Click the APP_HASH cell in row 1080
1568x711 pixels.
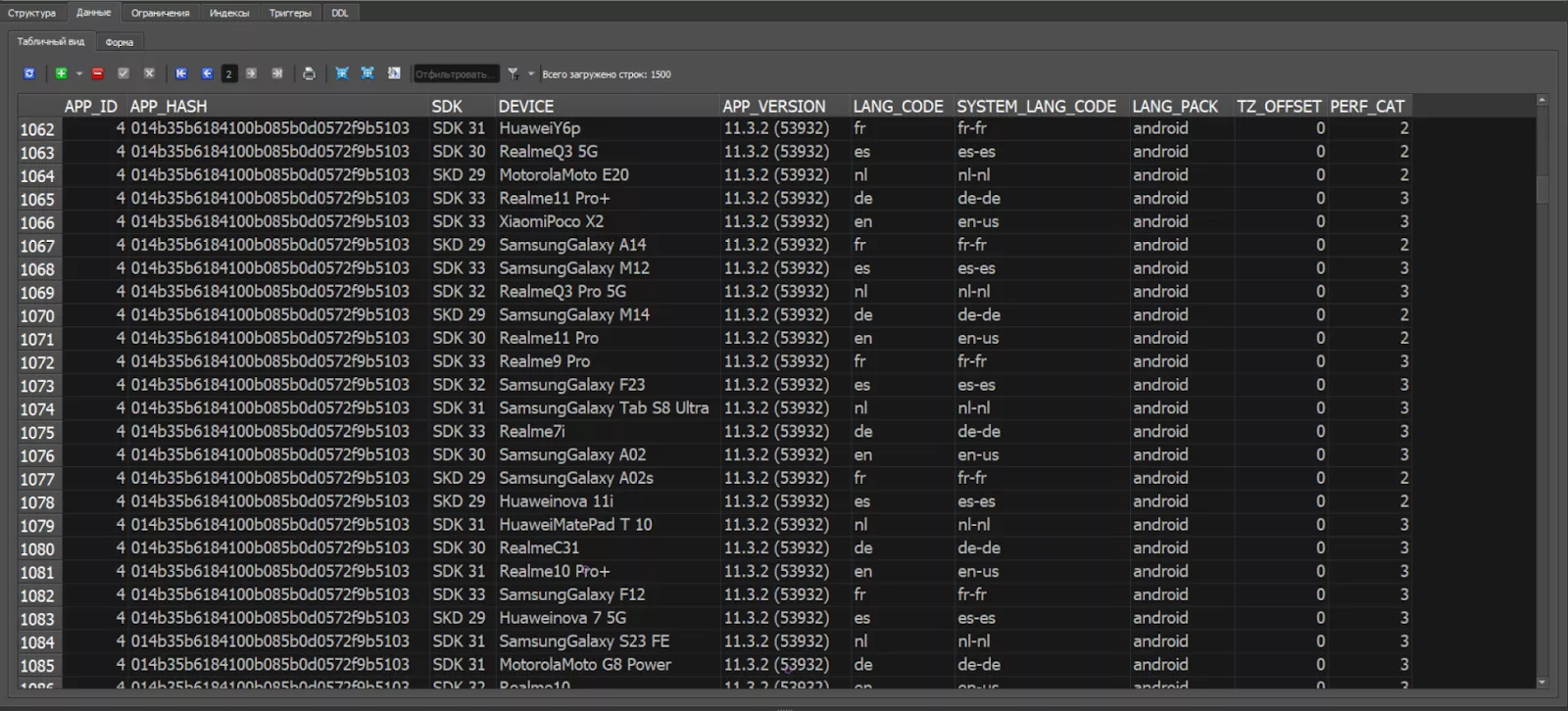[277, 547]
